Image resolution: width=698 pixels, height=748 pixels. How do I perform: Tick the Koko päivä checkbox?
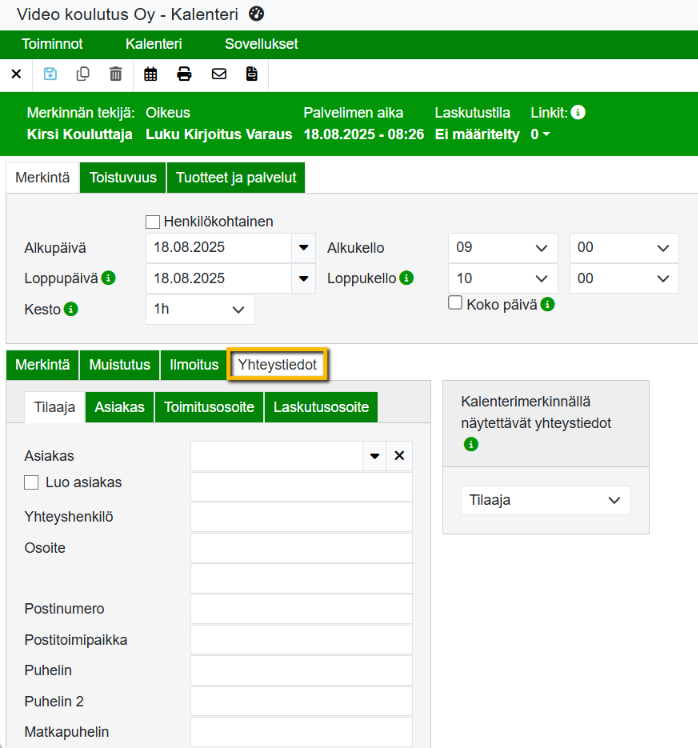455,304
